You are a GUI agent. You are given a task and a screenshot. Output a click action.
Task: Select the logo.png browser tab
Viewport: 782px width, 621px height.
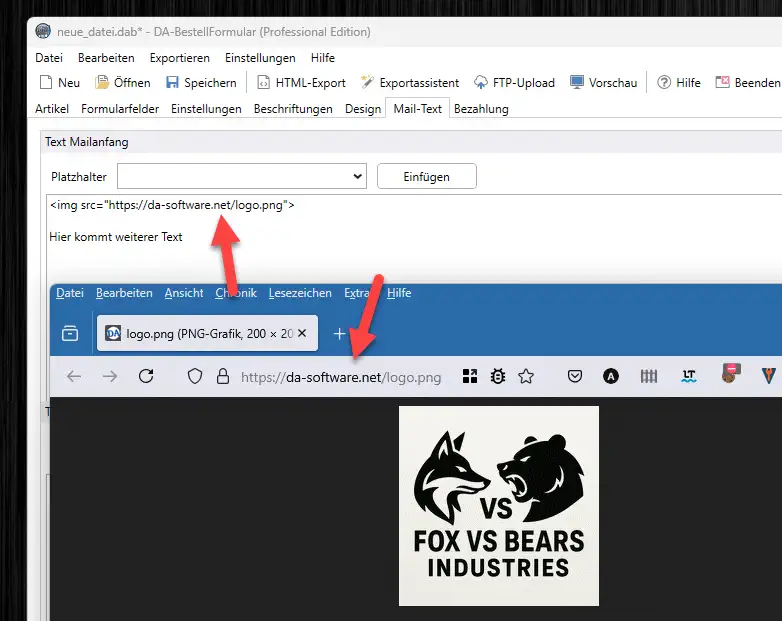click(x=207, y=333)
